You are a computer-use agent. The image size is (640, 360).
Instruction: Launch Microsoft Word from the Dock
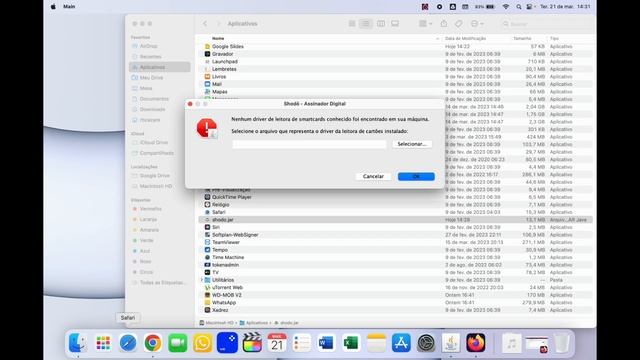click(327, 342)
